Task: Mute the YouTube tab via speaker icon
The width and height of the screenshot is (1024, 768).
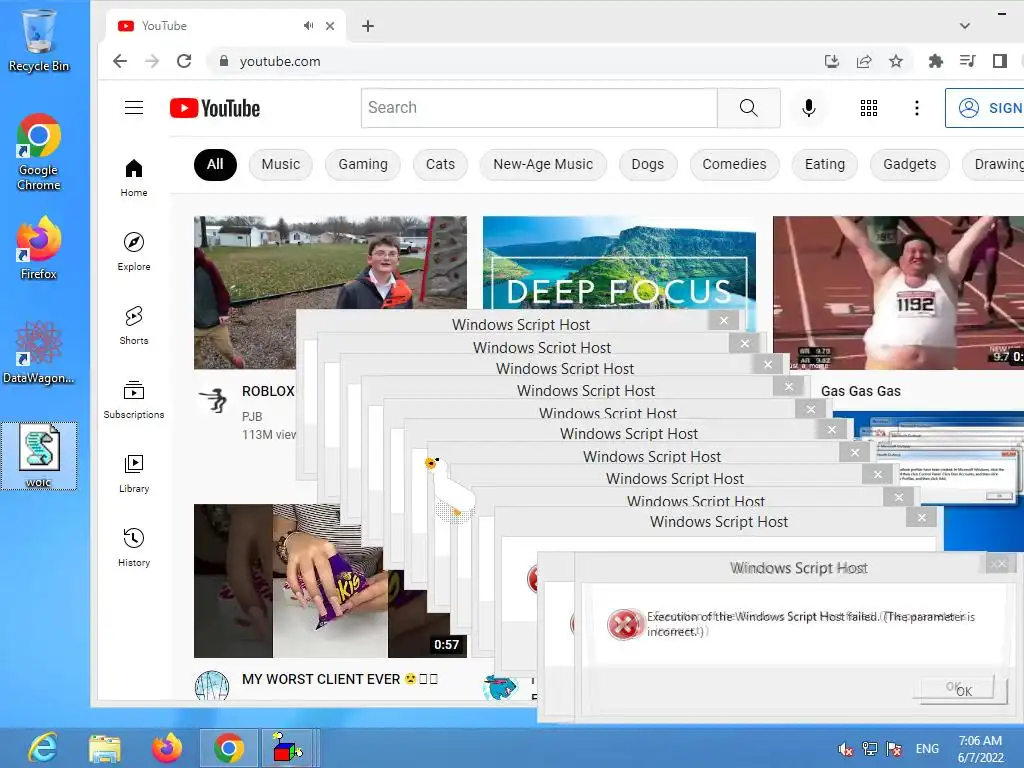Action: click(308, 25)
